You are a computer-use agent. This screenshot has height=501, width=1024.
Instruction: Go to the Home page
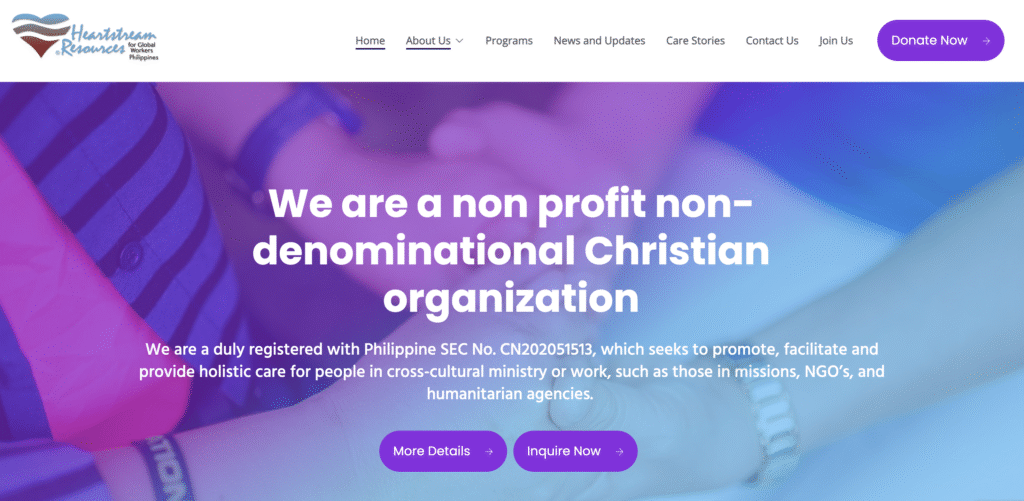[370, 41]
